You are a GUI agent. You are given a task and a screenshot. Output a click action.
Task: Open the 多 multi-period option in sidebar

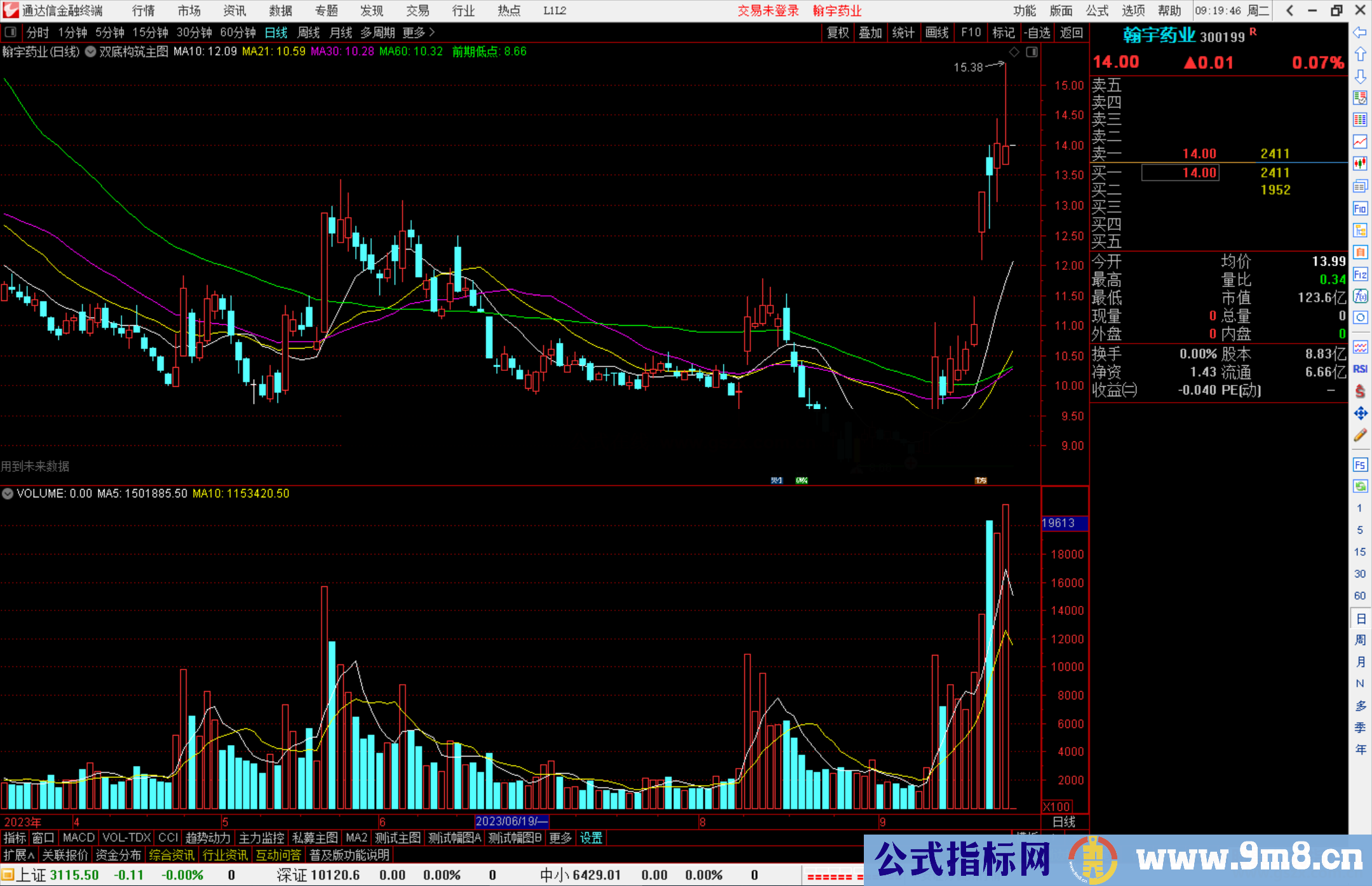coord(1360,706)
